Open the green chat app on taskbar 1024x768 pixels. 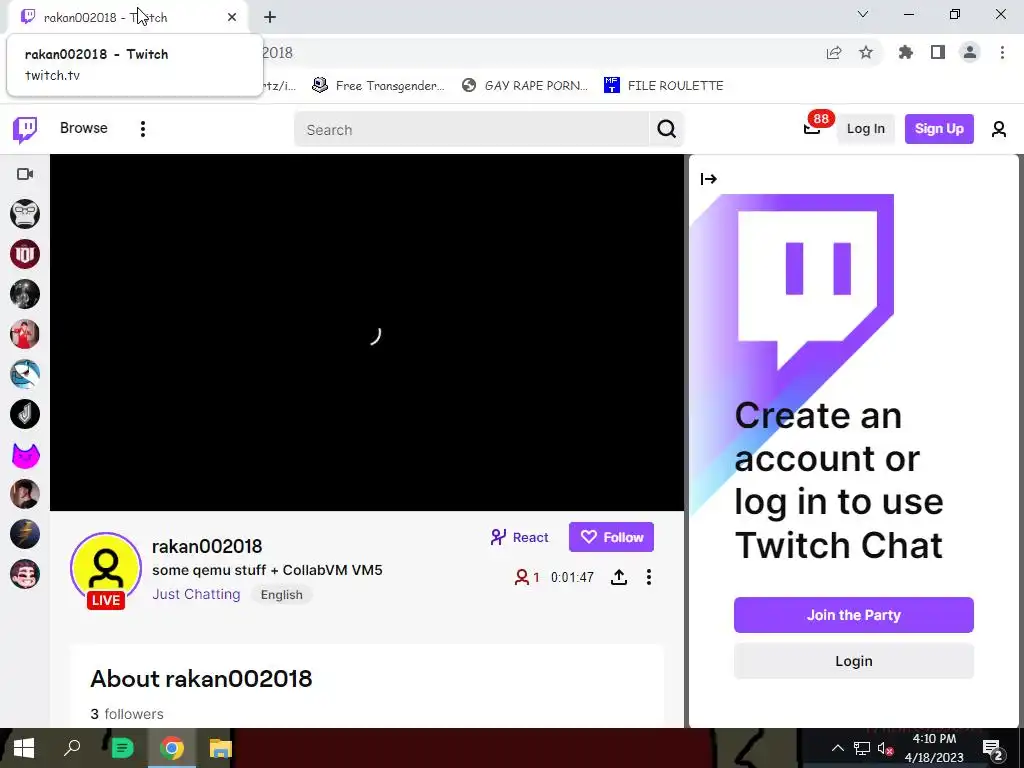(122, 748)
